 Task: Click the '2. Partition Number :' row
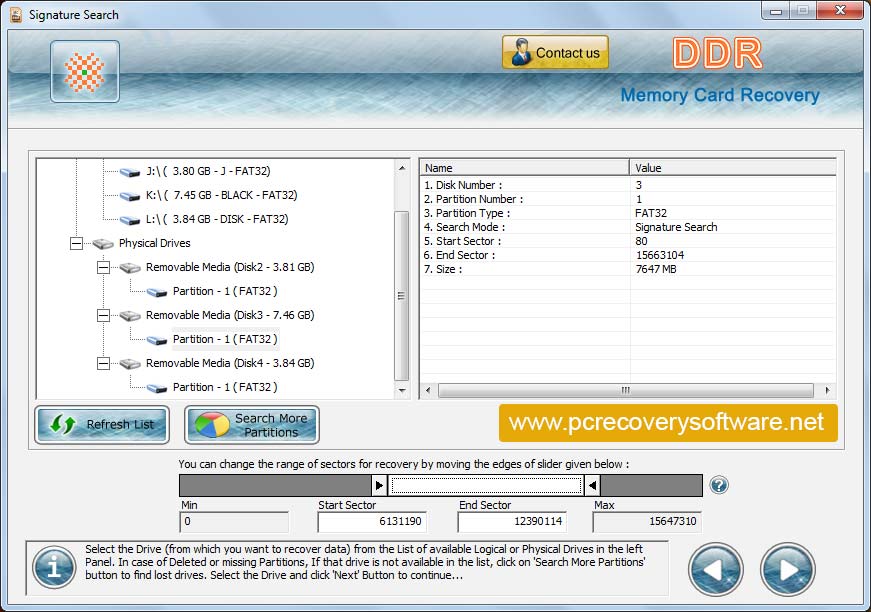click(x=628, y=199)
